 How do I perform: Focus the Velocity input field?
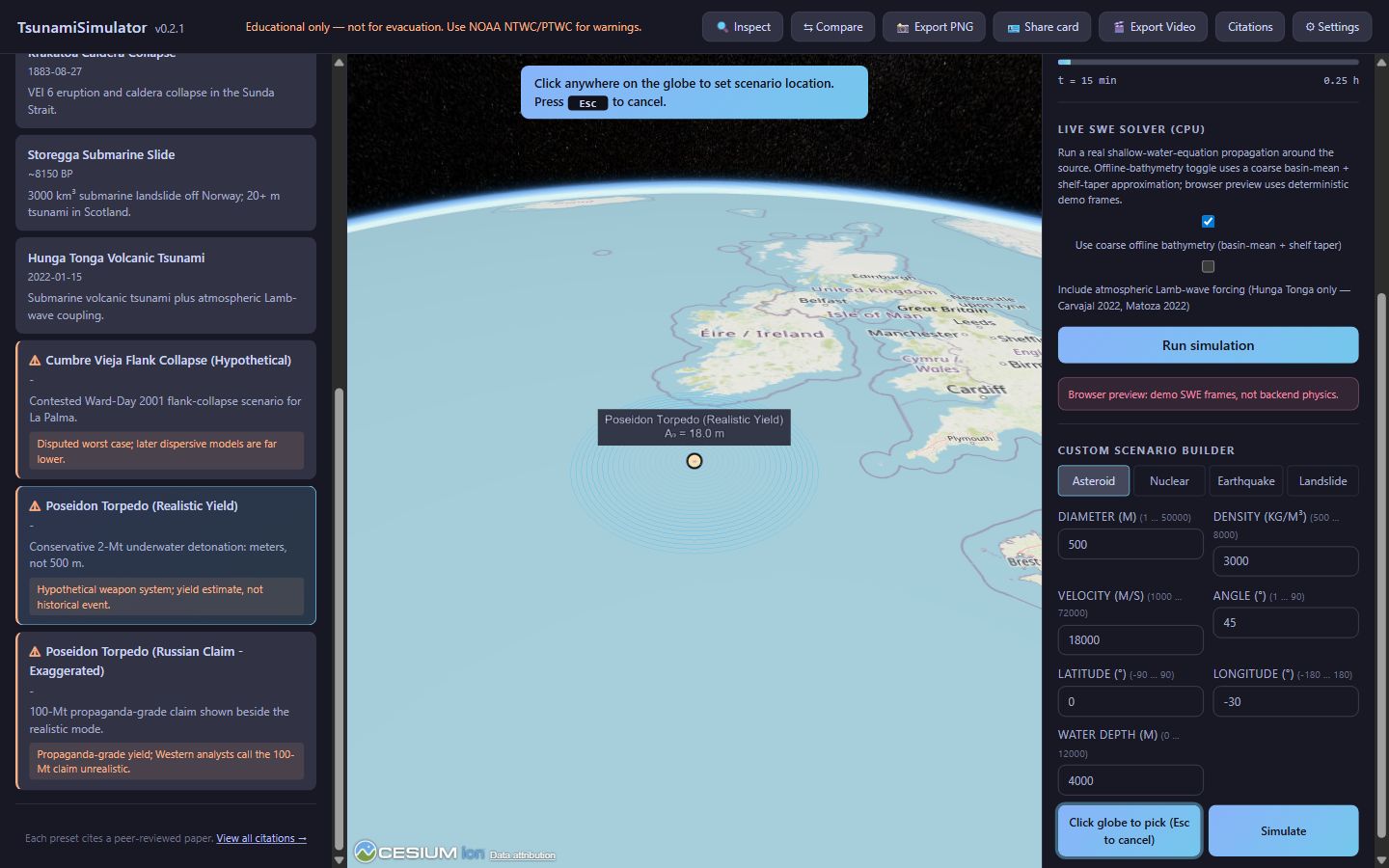[x=1130, y=640]
